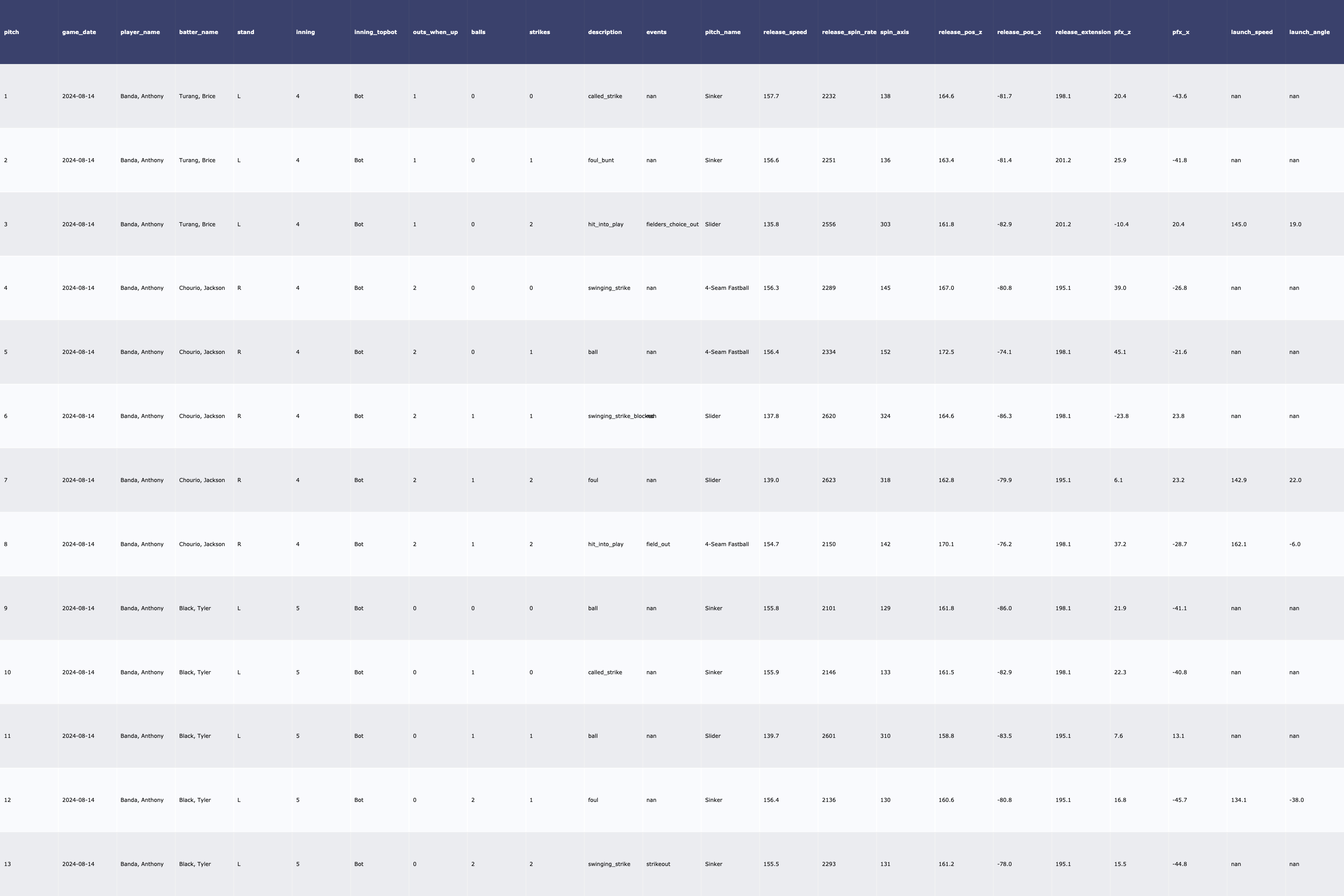Click the release_speed column header
Screen dimensions: 1344x896
click(784, 32)
